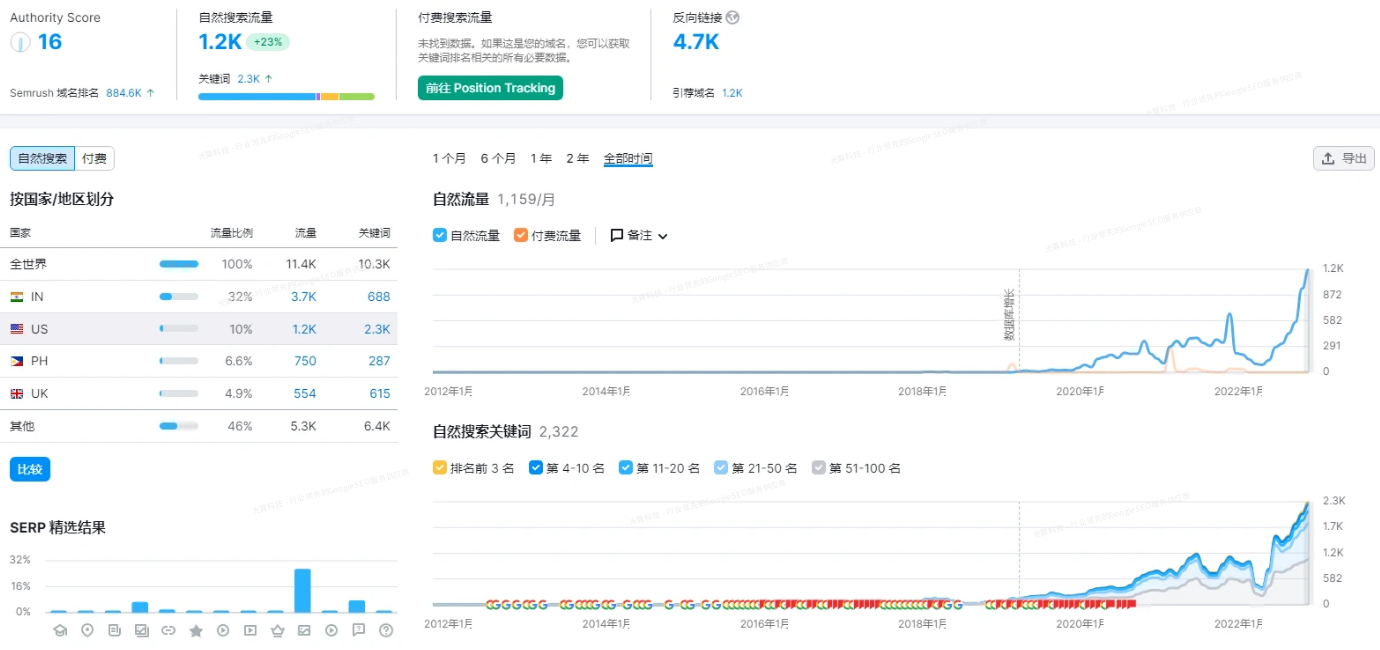This screenshot has width=1380, height=650.
Task: Enable the 第 51-100 名 checkbox
Action: pos(819,467)
